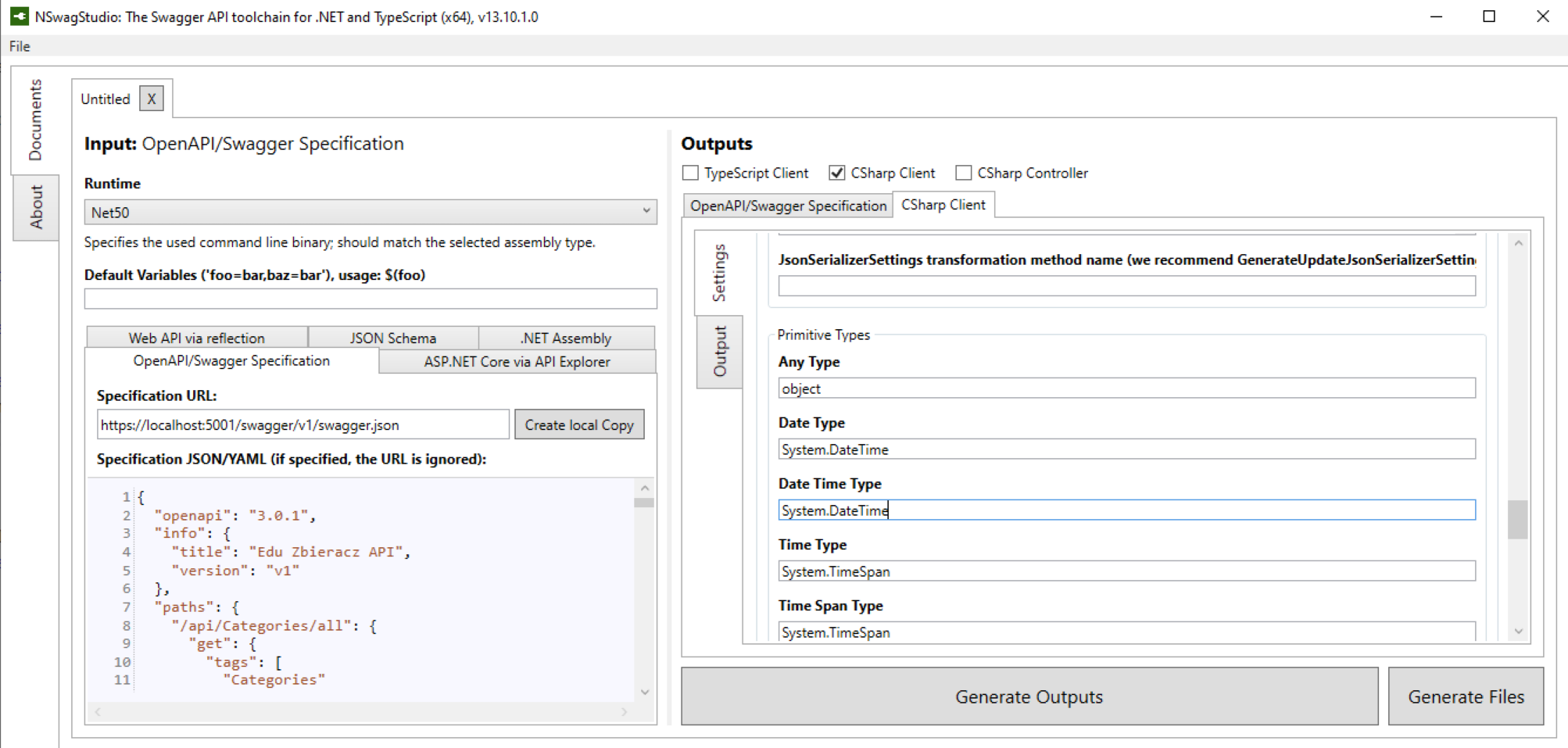Screen dimensions: 1568x748
Task: Open the Runtime dropdown showing Net50
Action: pos(371,212)
